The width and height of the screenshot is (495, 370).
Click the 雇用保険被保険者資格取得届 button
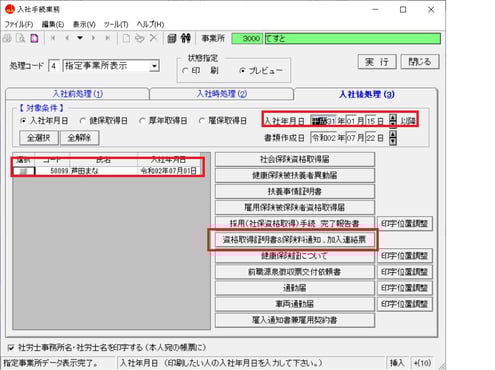tap(295, 208)
